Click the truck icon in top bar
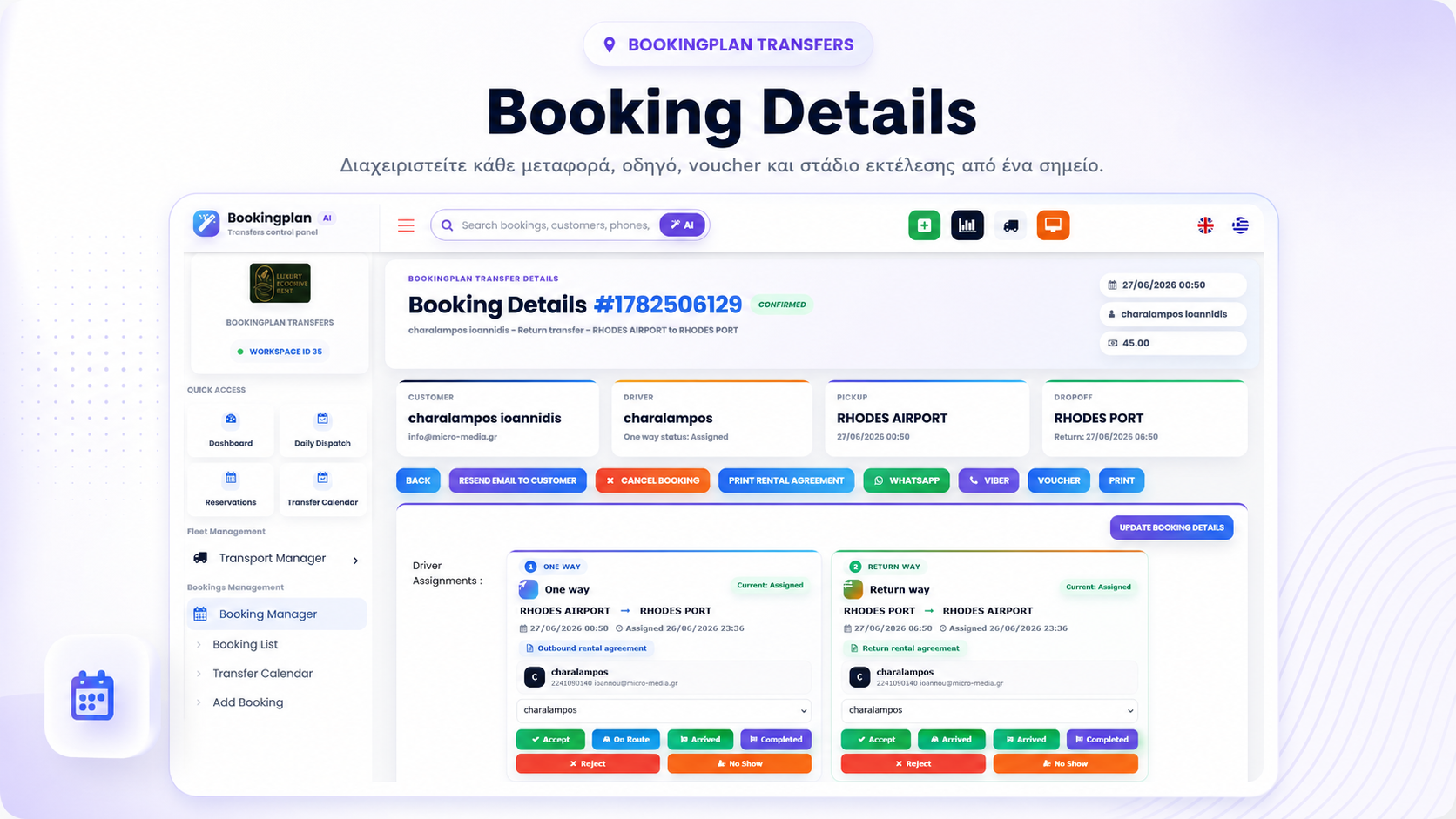The width and height of the screenshot is (1456, 819). [1010, 225]
